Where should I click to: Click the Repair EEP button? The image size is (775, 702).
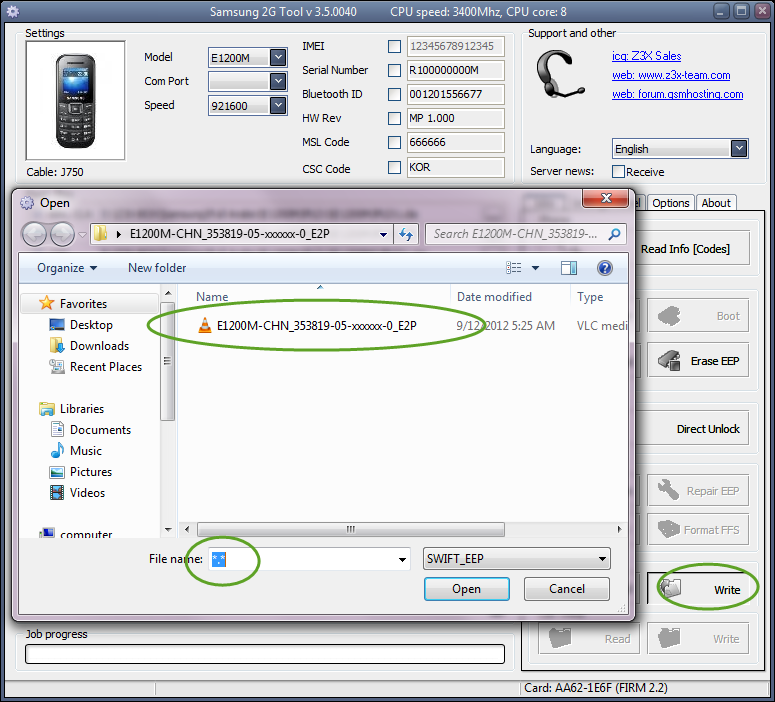(x=698, y=490)
